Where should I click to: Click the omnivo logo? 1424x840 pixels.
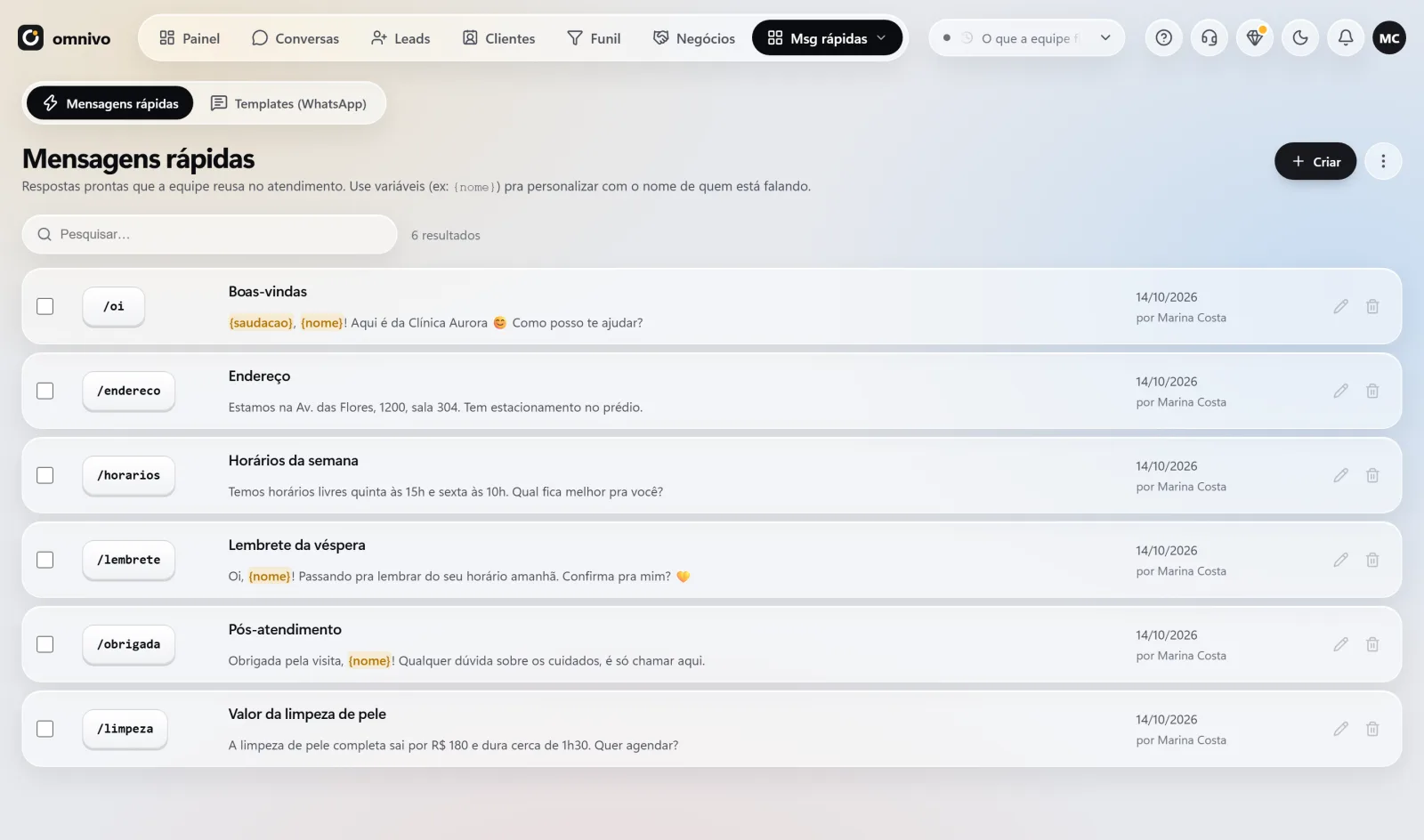click(64, 38)
